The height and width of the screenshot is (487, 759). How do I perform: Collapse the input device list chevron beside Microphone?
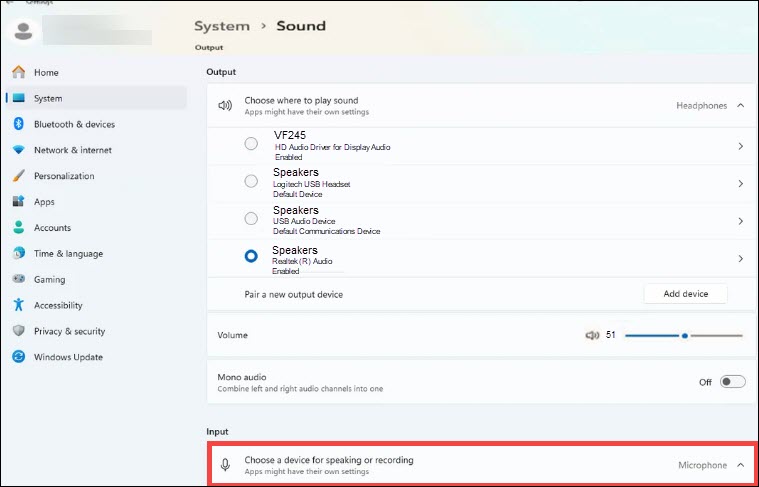point(741,465)
